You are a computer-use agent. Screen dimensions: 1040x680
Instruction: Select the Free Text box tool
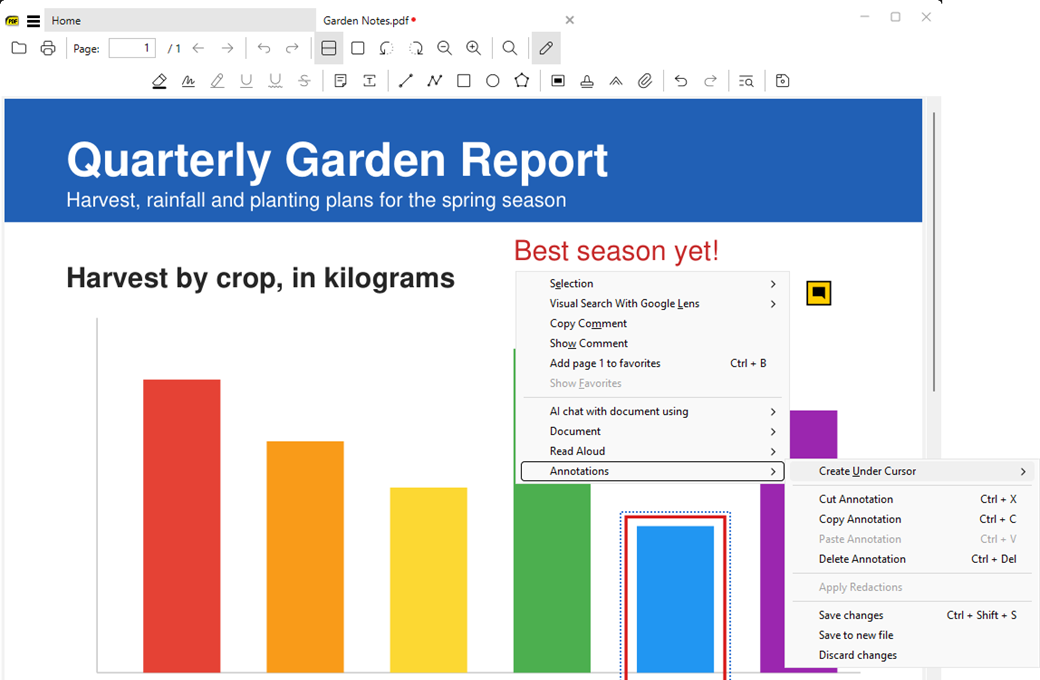pos(369,81)
